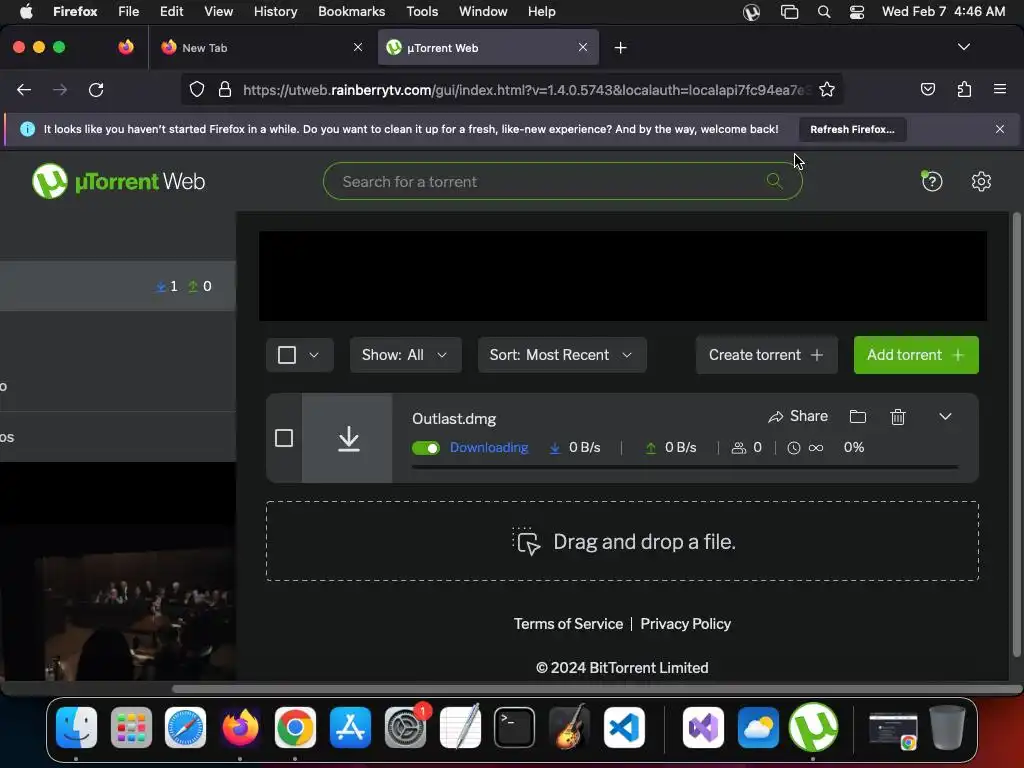Click the vertical page scrollbar
Image resolution: width=1024 pixels, height=768 pixels.
click(1016, 434)
